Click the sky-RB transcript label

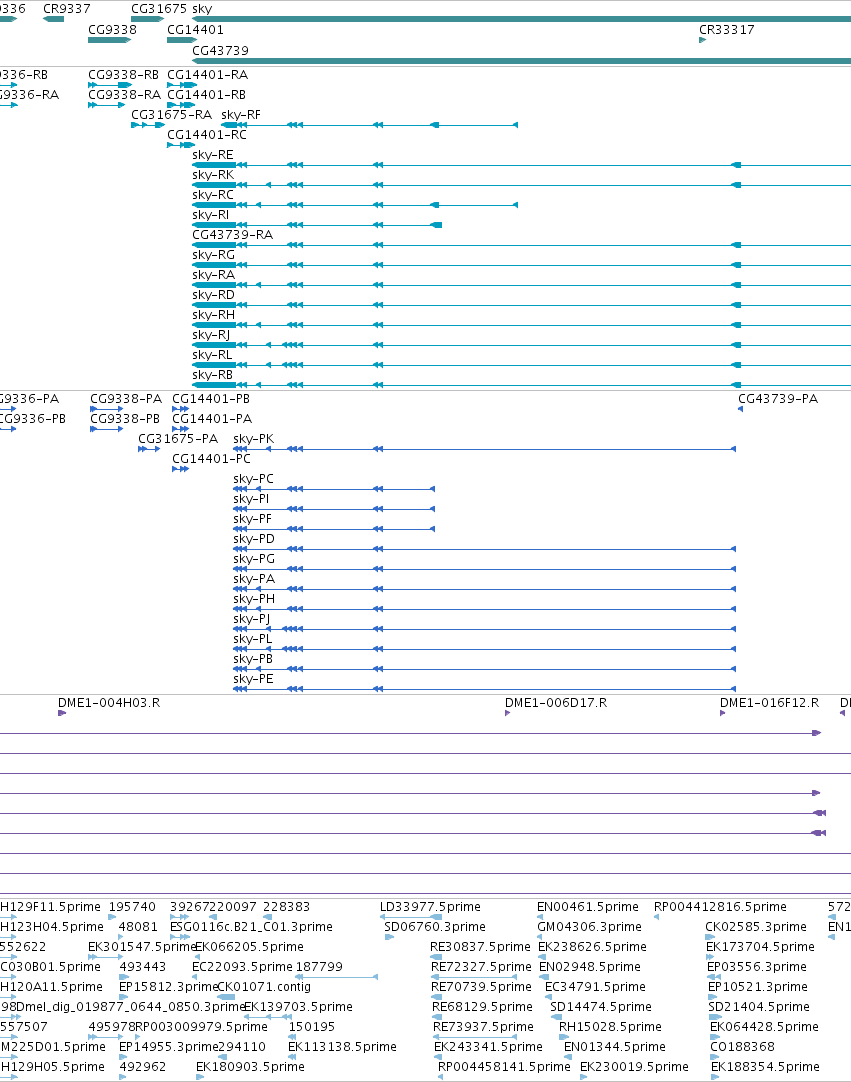213,375
